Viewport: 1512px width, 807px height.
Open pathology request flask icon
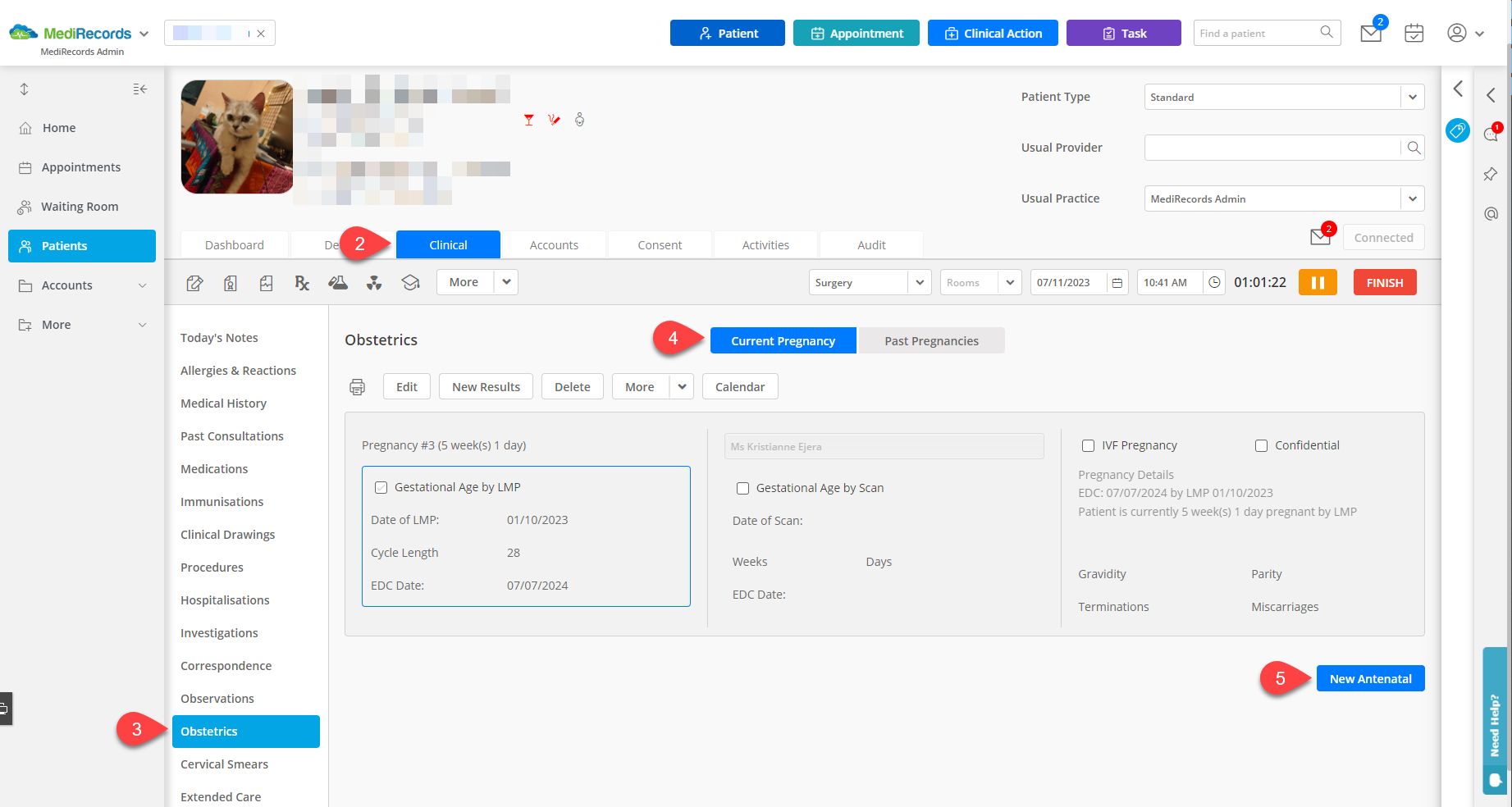pyautogui.click(x=338, y=283)
